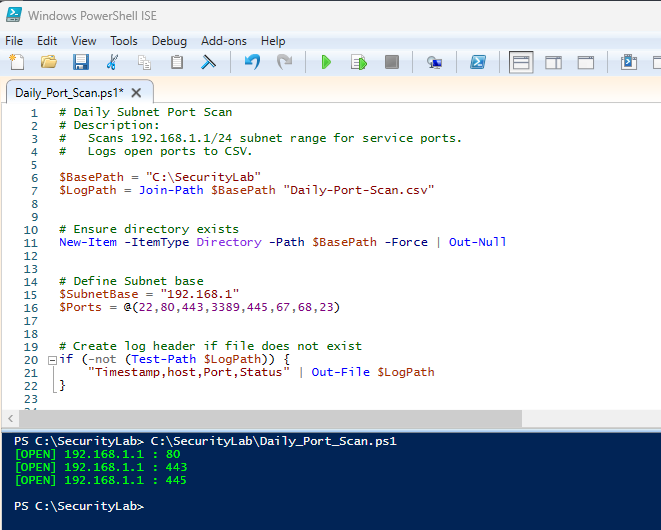Image resolution: width=661 pixels, height=530 pixels.
Task: Click Out-File cmdlet on line 21
Action: pos(341,372)
